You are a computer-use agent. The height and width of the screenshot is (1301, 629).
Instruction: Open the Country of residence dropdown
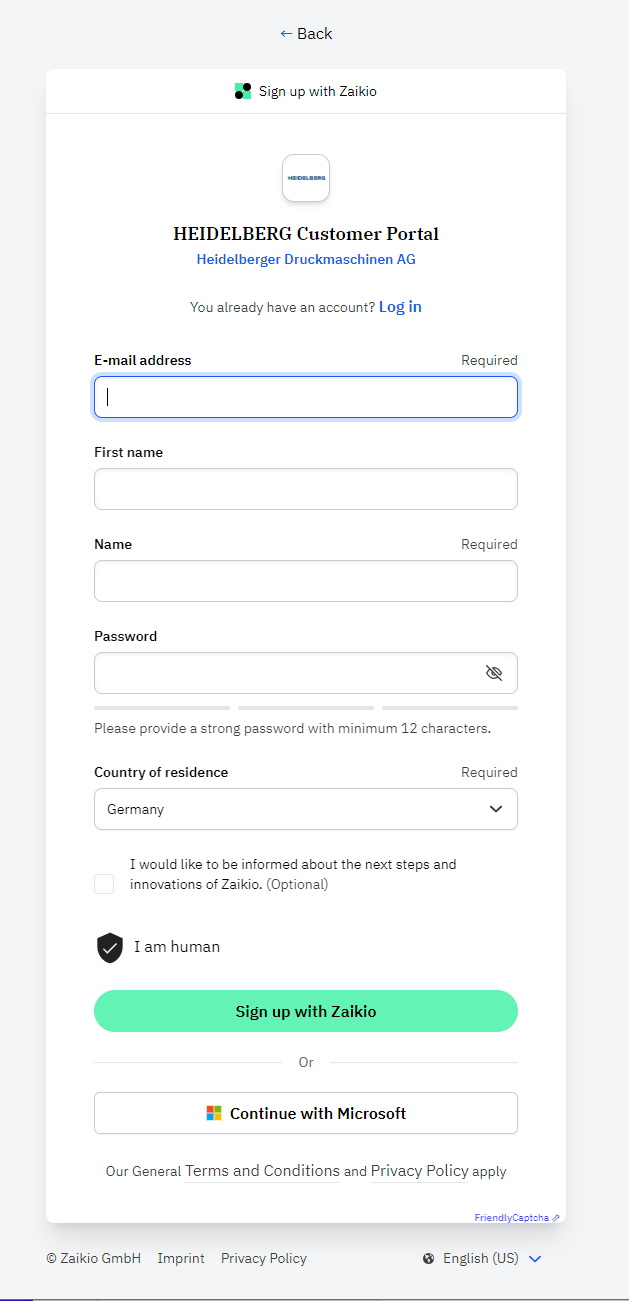tap(305, 809)
